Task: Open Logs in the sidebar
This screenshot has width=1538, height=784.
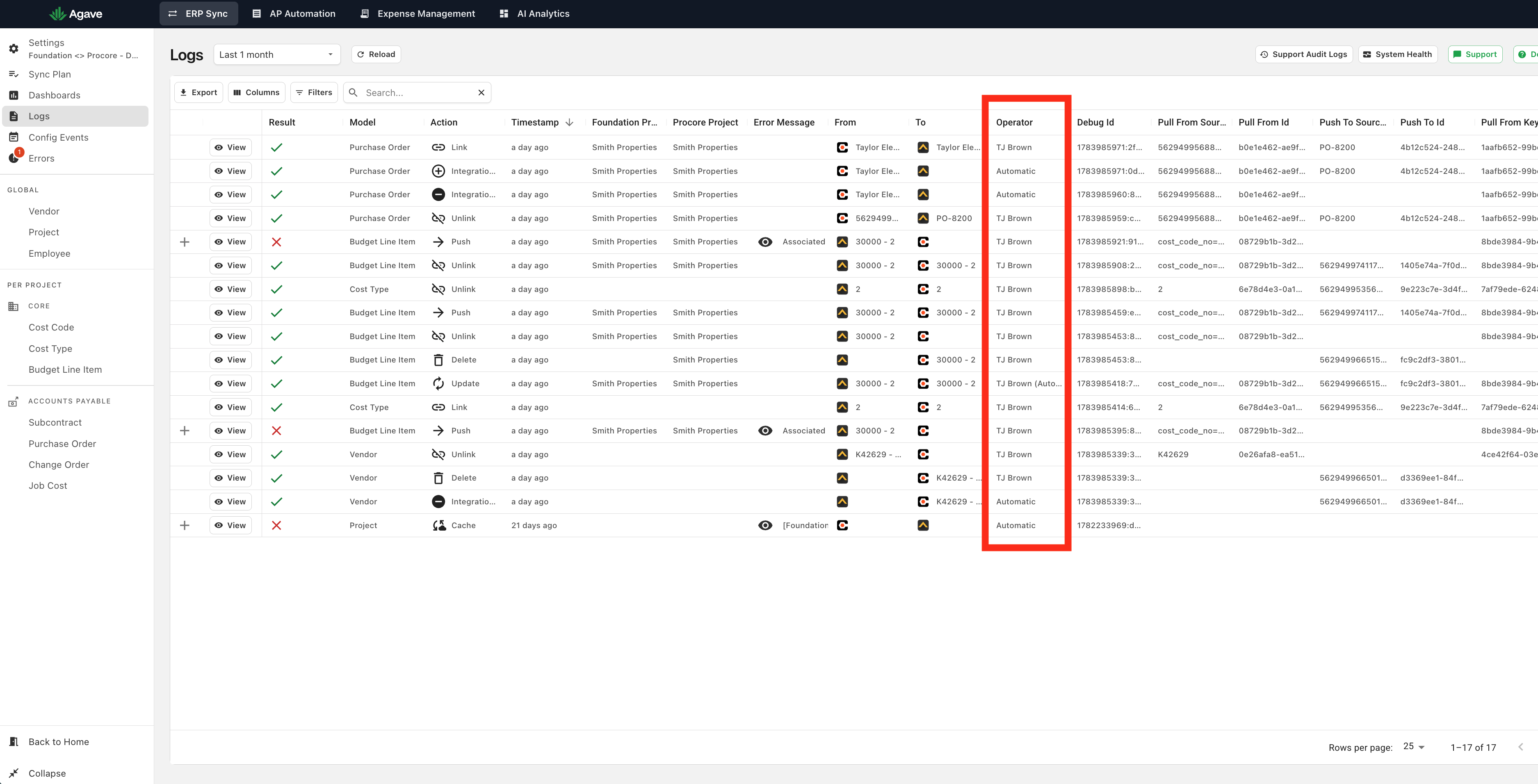Action: [x=75, y=116]
